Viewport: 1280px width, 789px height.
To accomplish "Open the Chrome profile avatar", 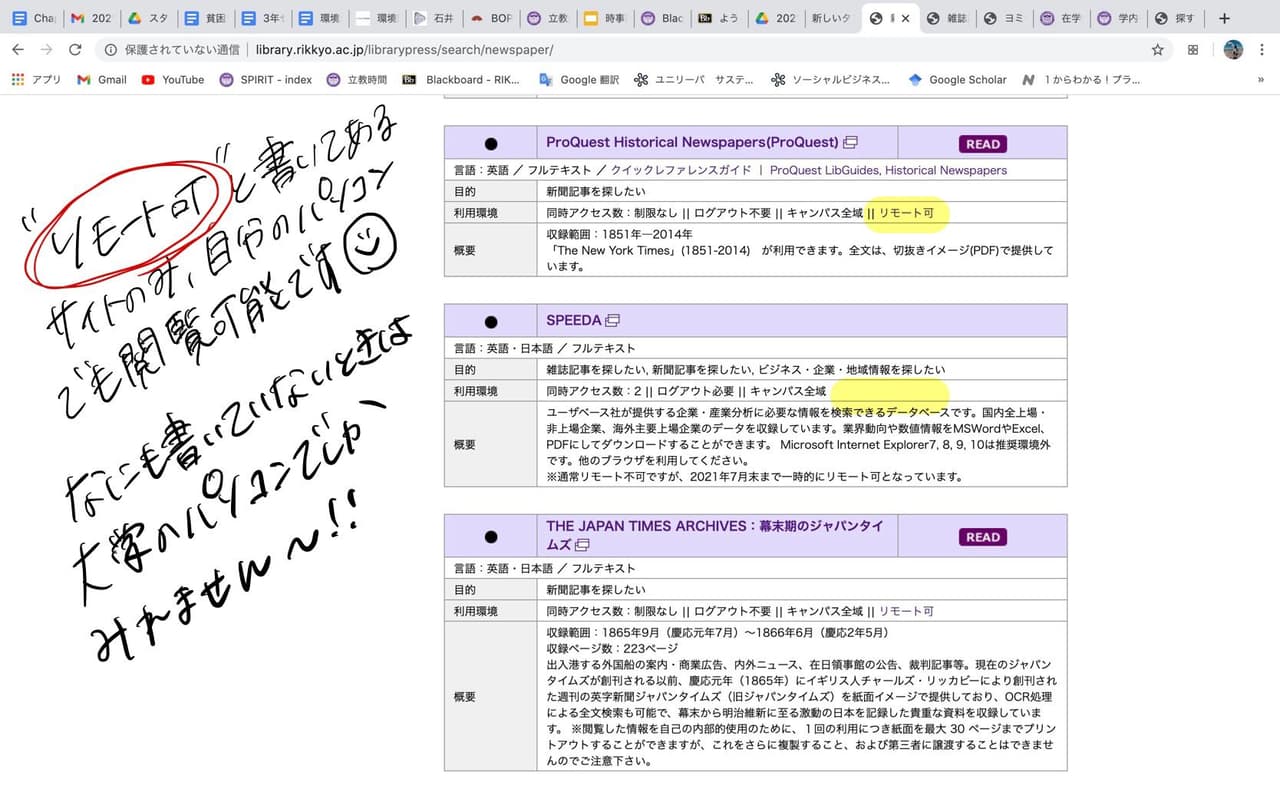I will (x=1233, y=49).
